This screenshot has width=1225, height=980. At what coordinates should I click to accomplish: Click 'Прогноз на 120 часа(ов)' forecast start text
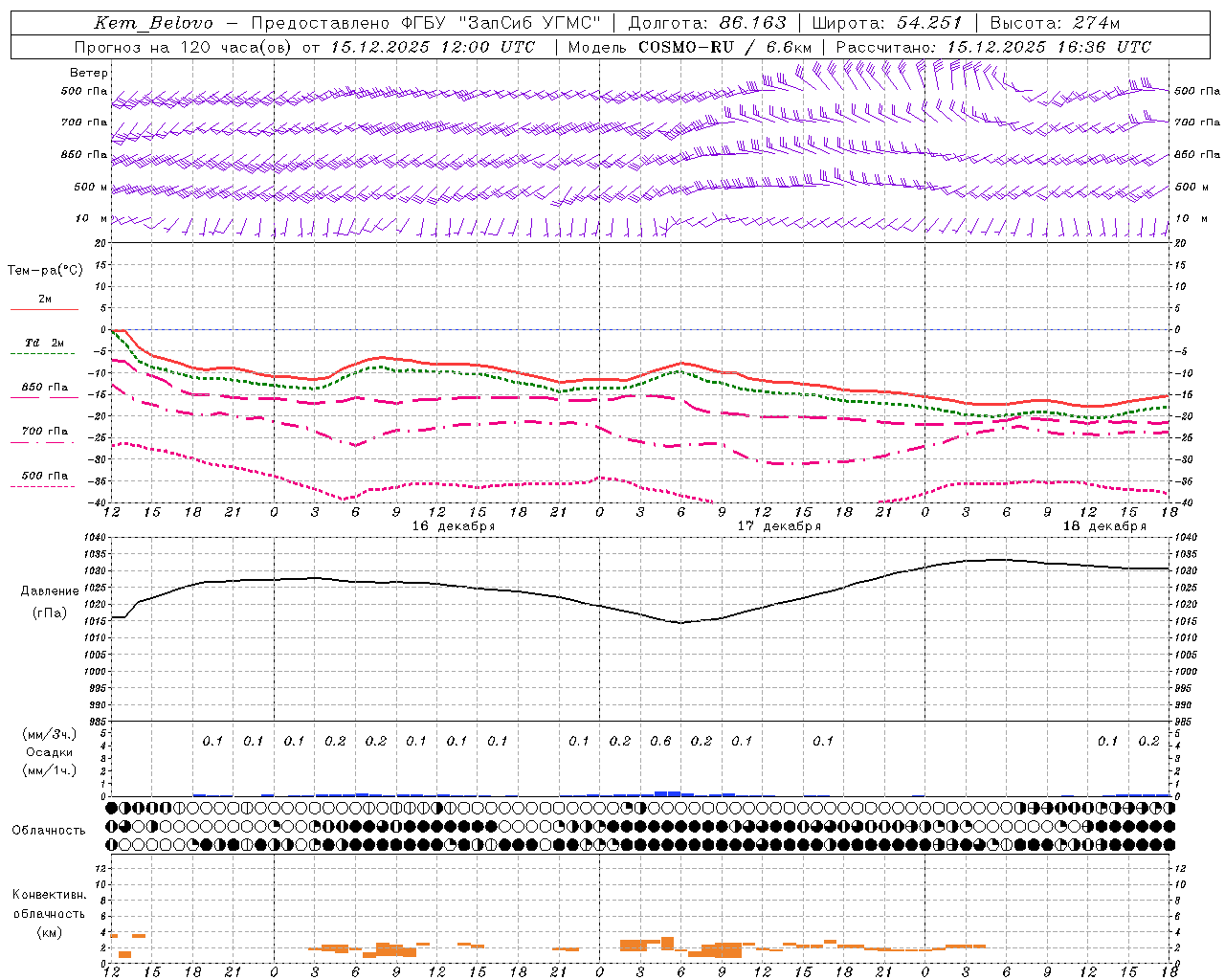(x=184, y=47)
